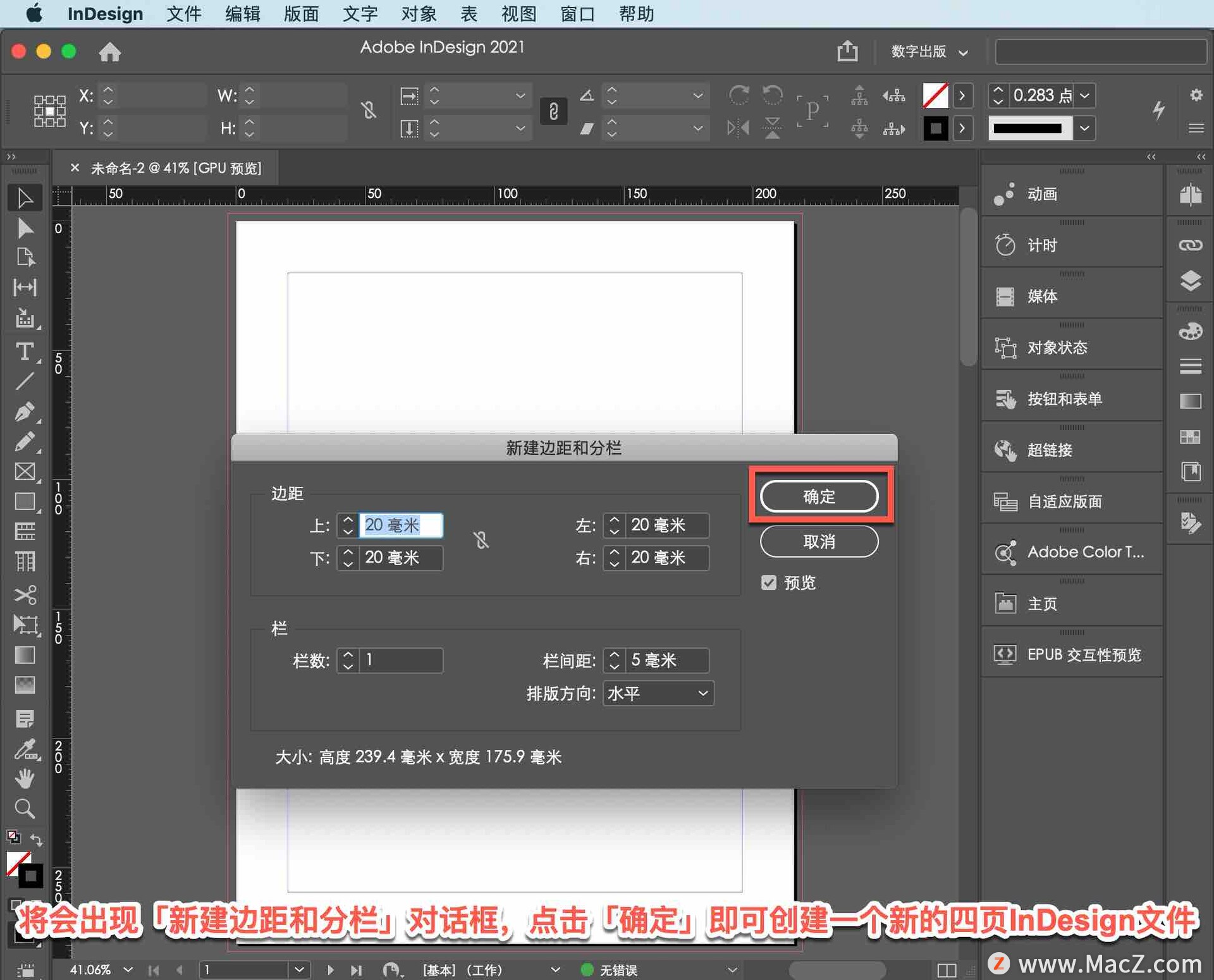Toggle the 预览 preview checkbox

(768, 583)
